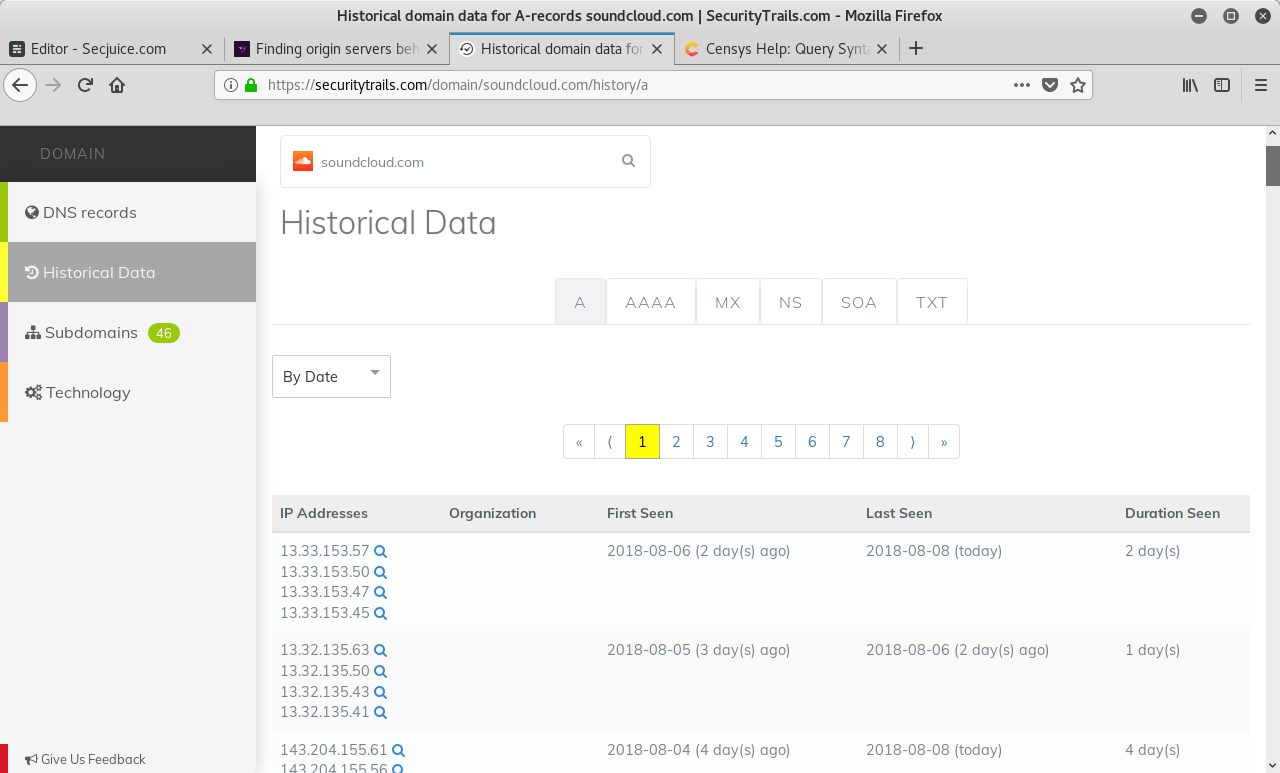Viewport: 1280px width, 773px height.
Task: Go to the next results page
Action: tap(912, 442)
